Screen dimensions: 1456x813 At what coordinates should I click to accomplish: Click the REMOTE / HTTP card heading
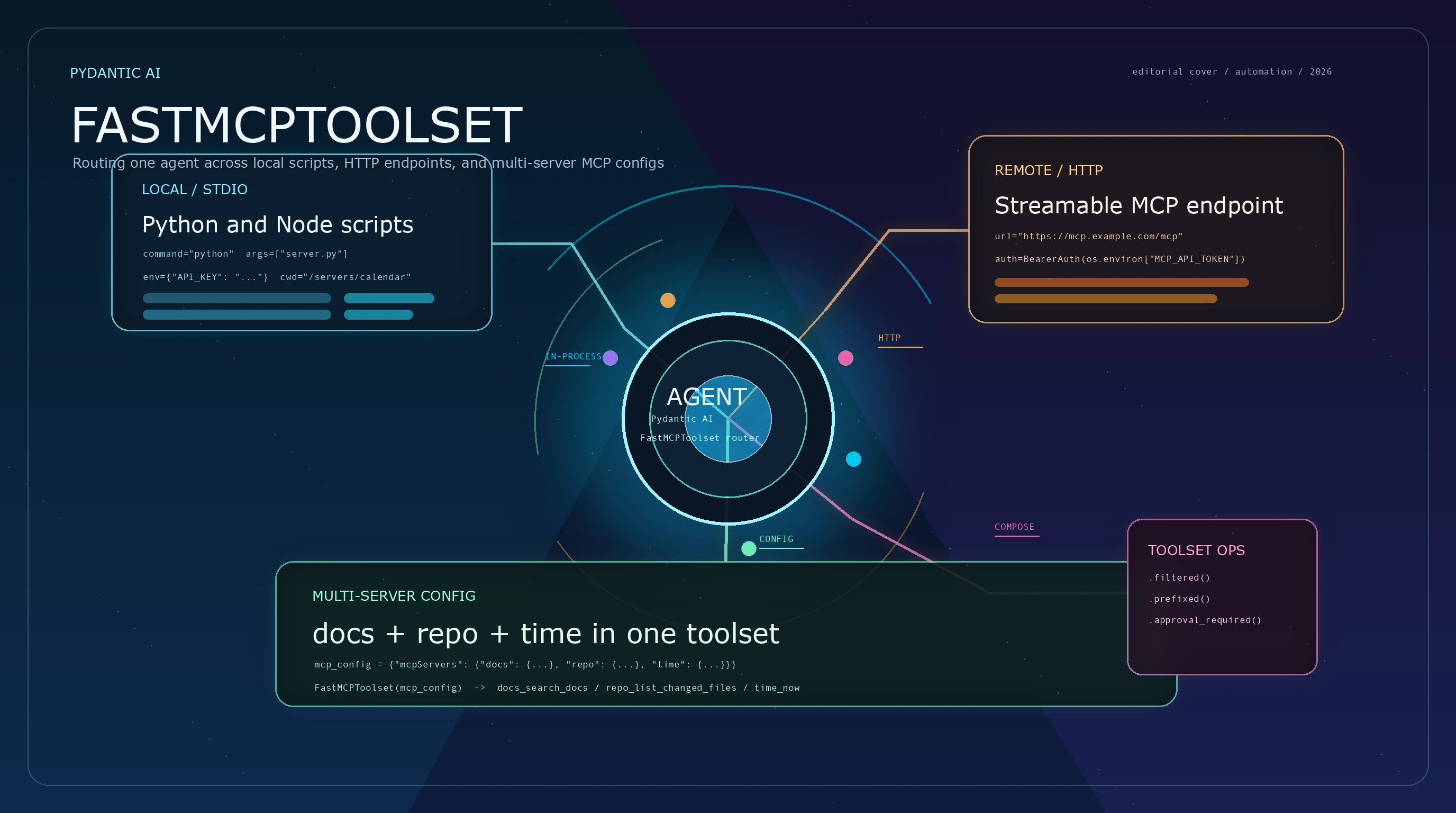click(1049, 170)
